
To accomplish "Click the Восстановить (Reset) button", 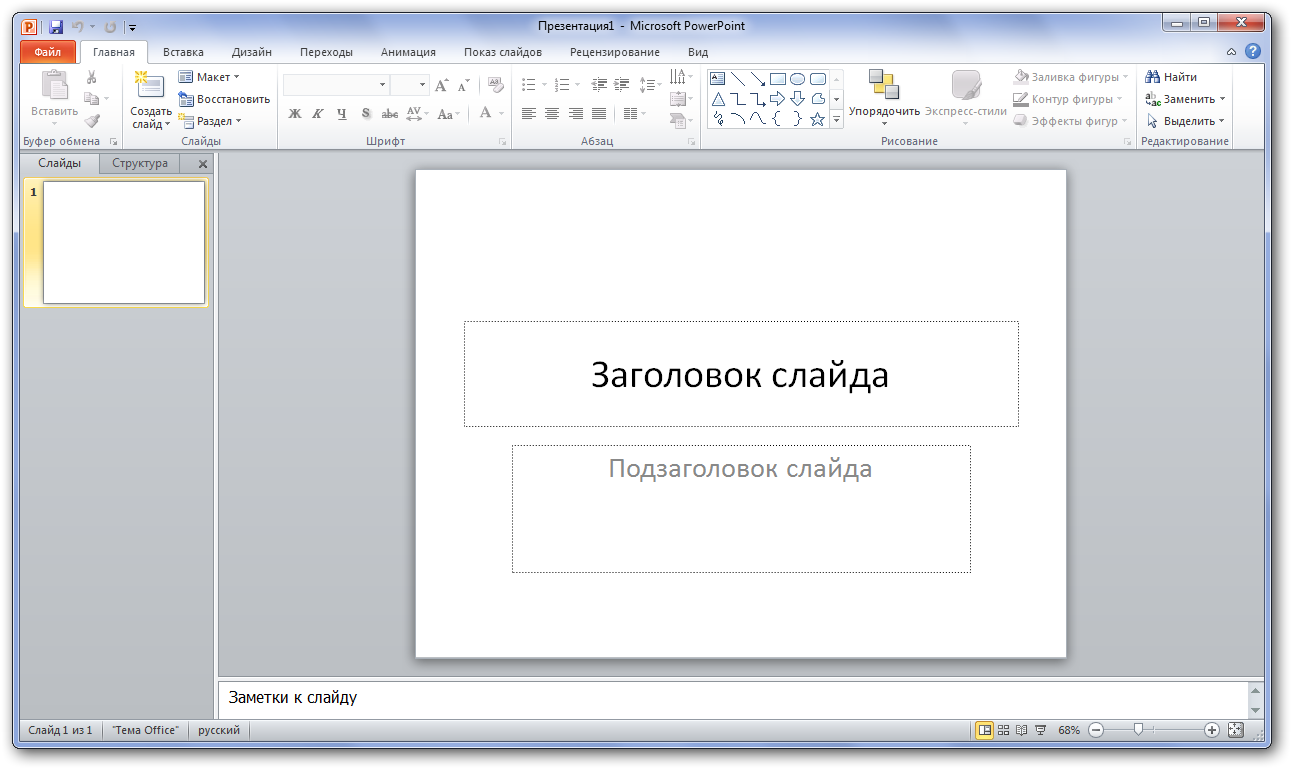I will (x=224, y=99).
